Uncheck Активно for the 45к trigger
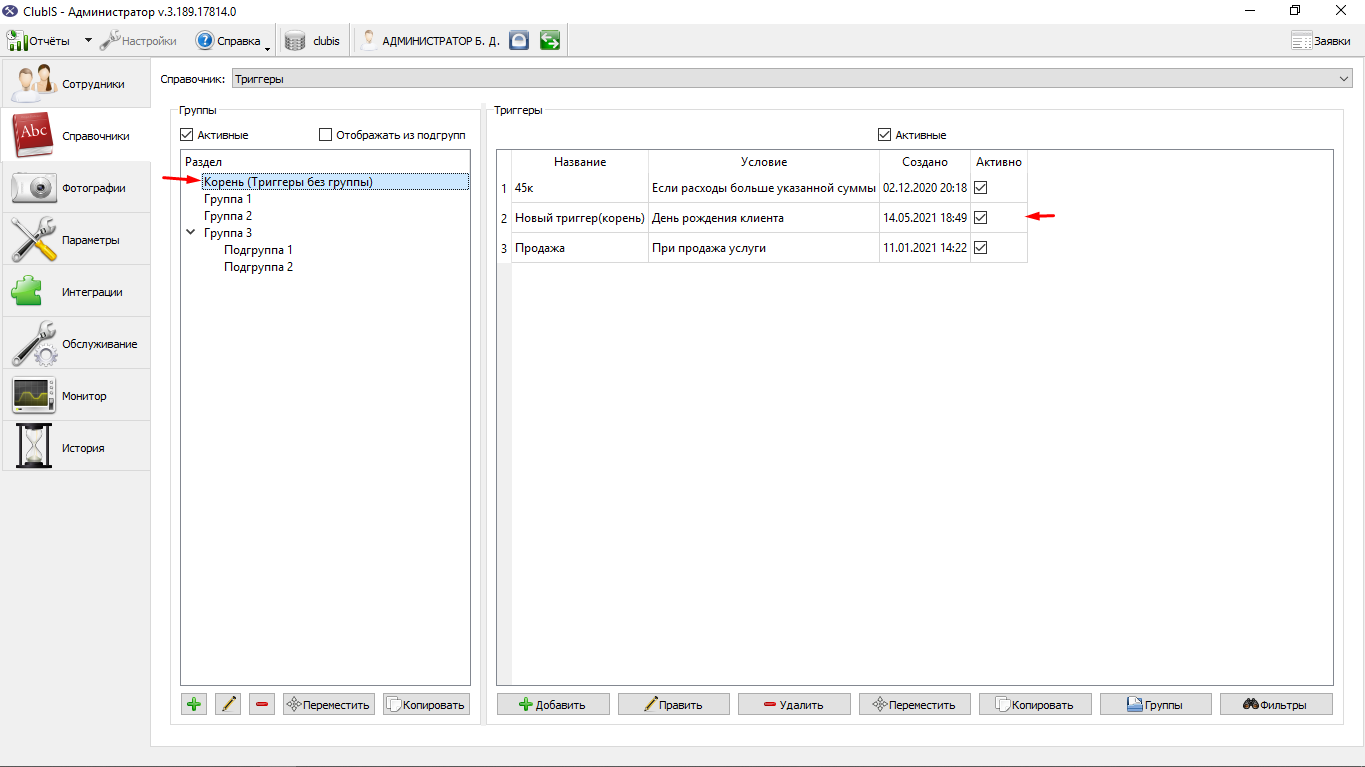Image resolution: width=1365 pixels, height=767 pixels. (x=980, y=187)
